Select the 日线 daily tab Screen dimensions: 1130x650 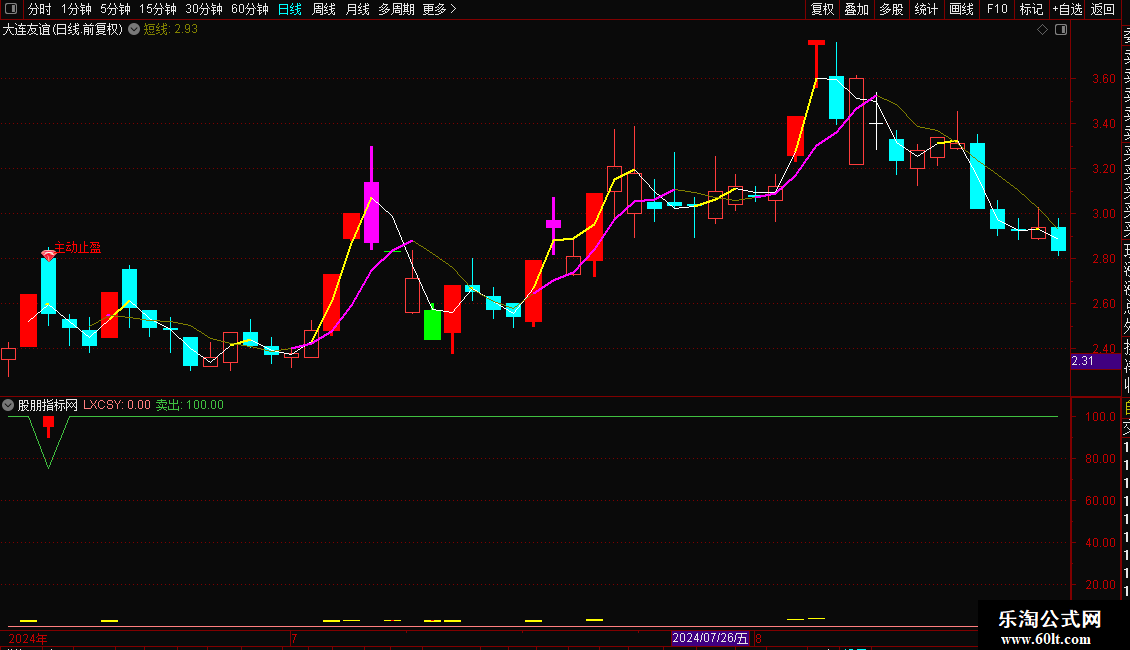point(290,9)
